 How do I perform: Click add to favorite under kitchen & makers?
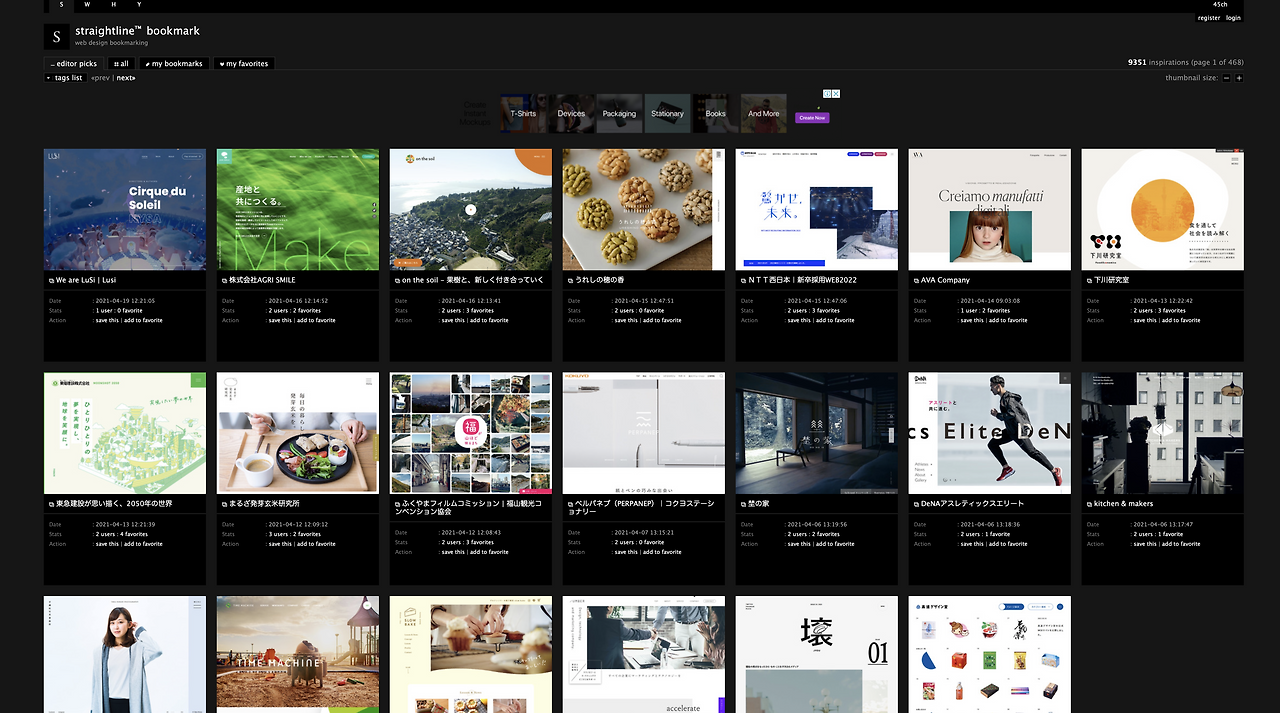pyautogui.click(x=1181, y=544)
